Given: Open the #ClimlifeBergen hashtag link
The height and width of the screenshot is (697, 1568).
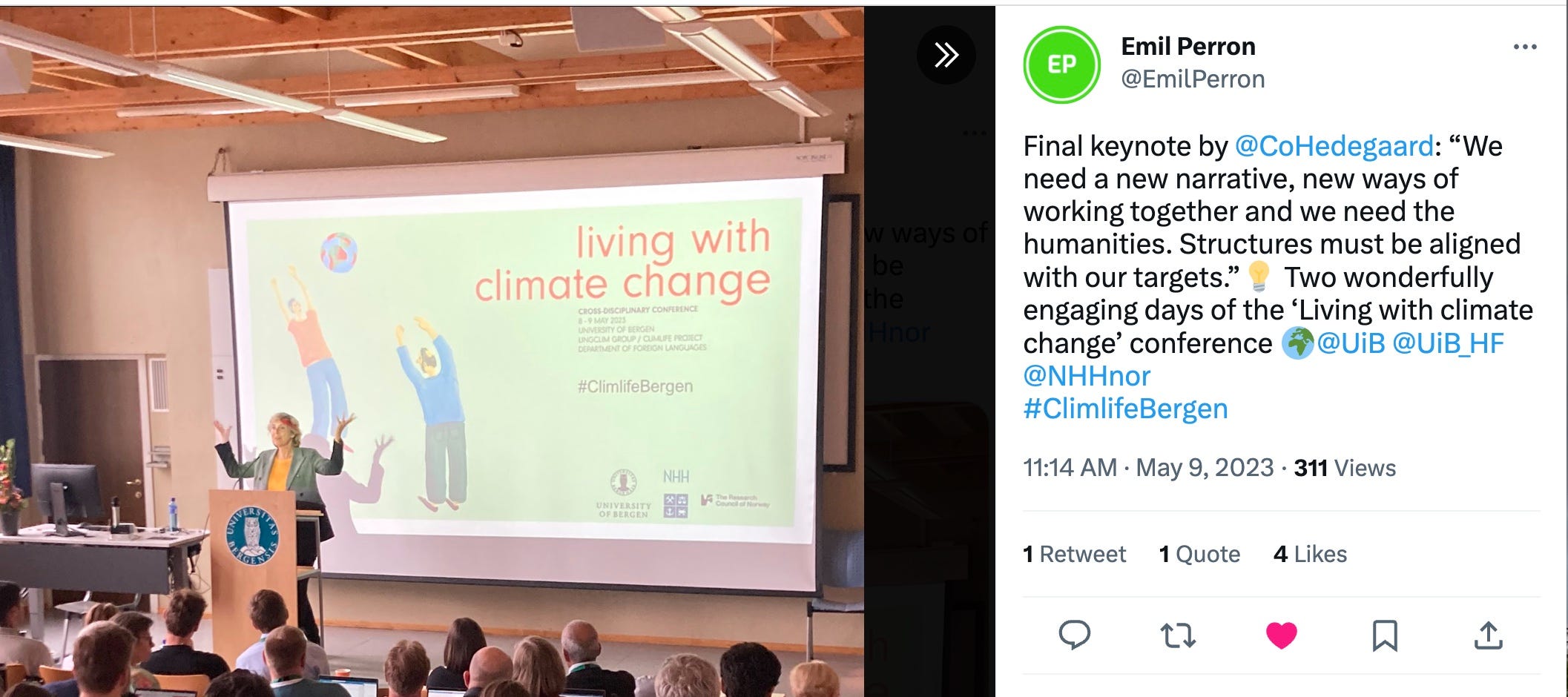Looking at the screenshot, I should tap(1124, 408).
